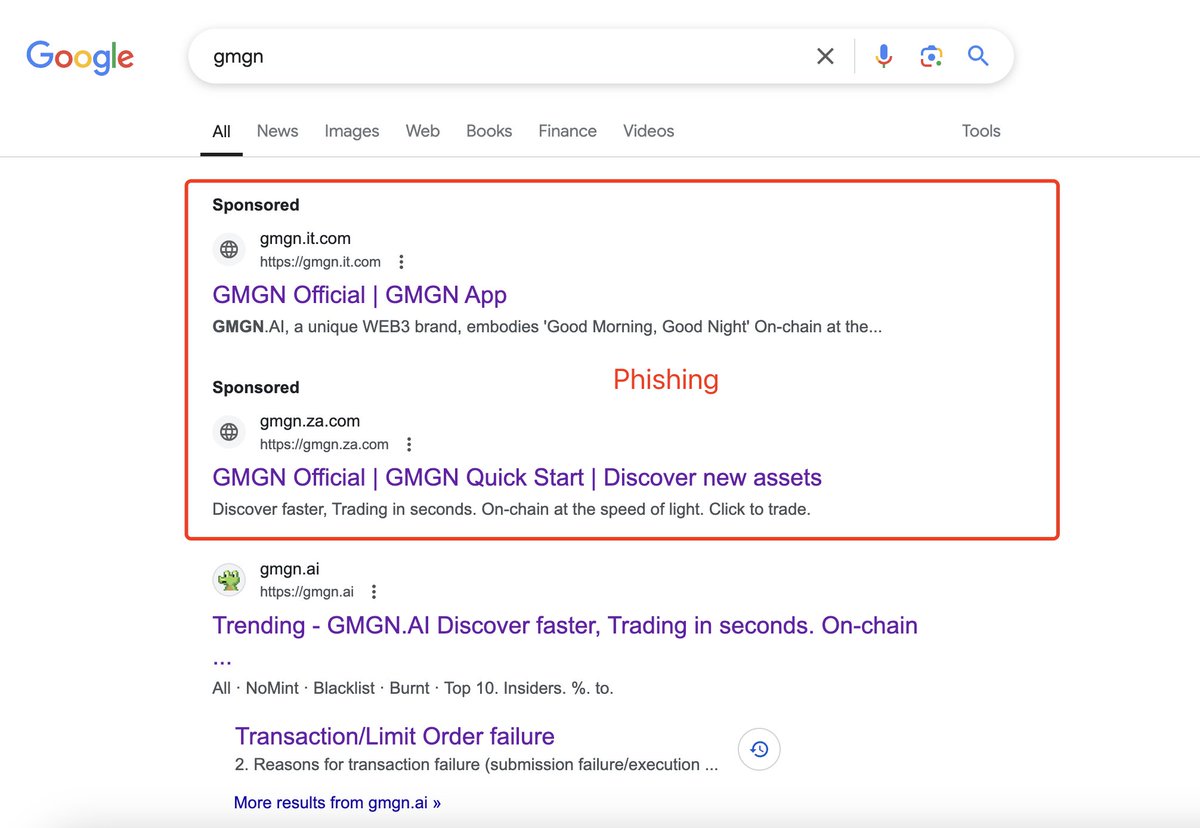1200x828 pixels.
Task: Click the gmgn.it.com site name
Action: pos(305,239)
